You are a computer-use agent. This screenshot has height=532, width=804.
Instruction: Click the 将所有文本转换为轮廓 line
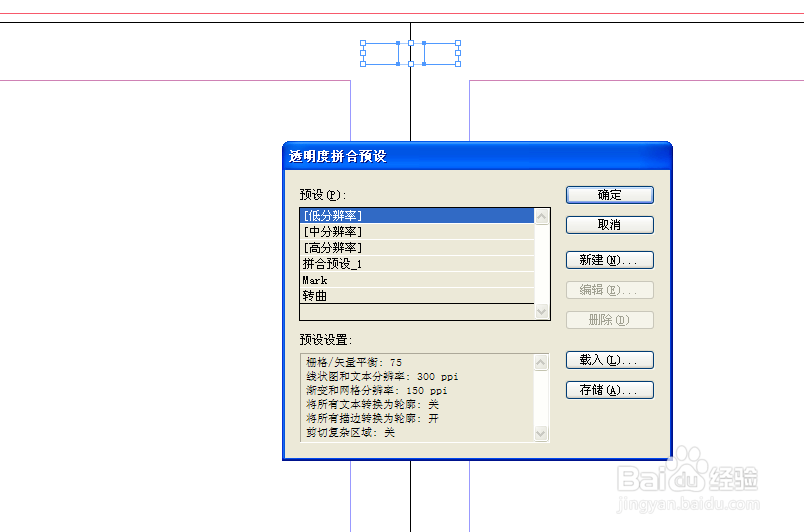(x=372, y=404)
